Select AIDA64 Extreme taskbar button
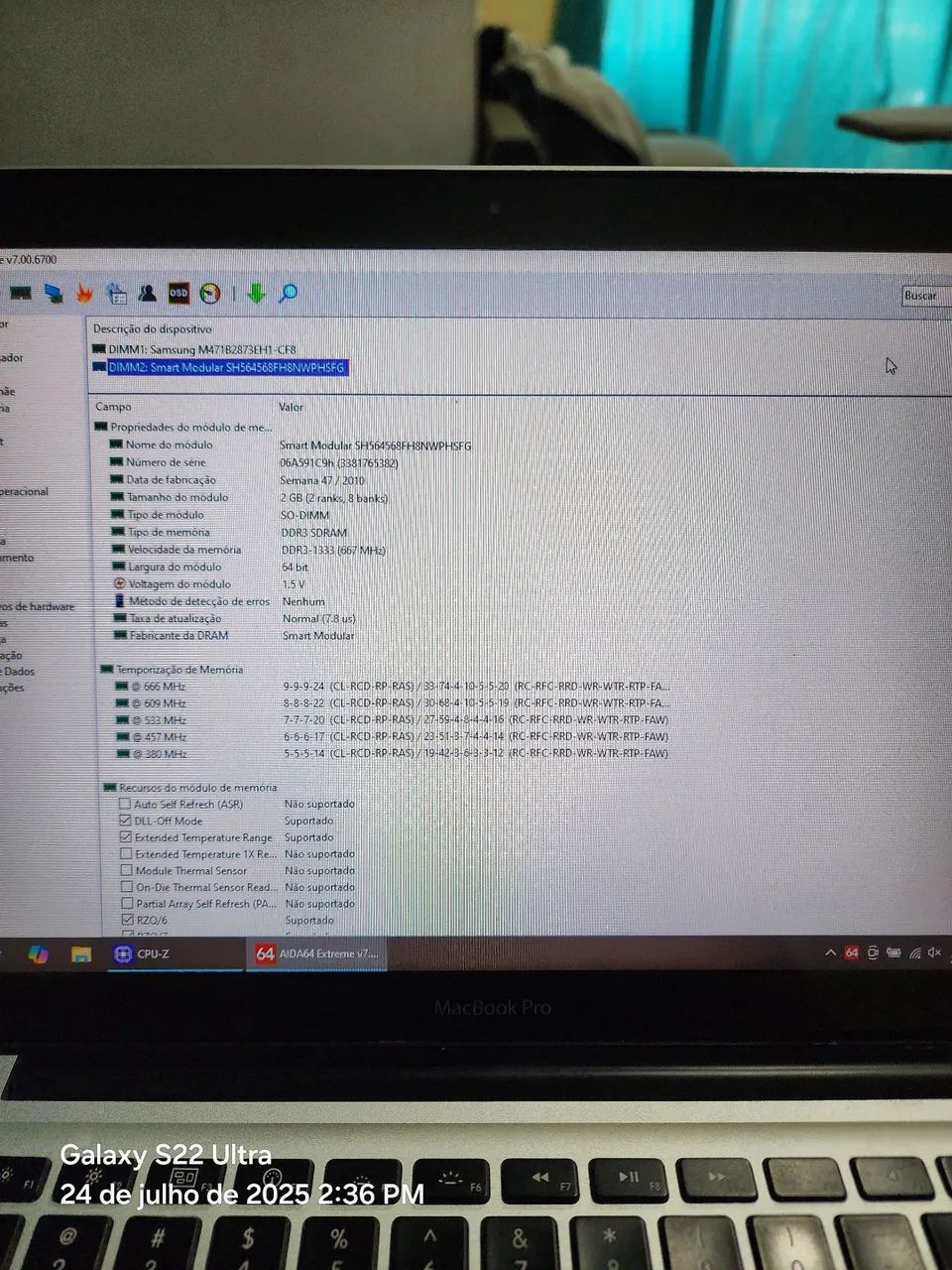Viewport: 952px width, 1270px height. tap(316, 954)
